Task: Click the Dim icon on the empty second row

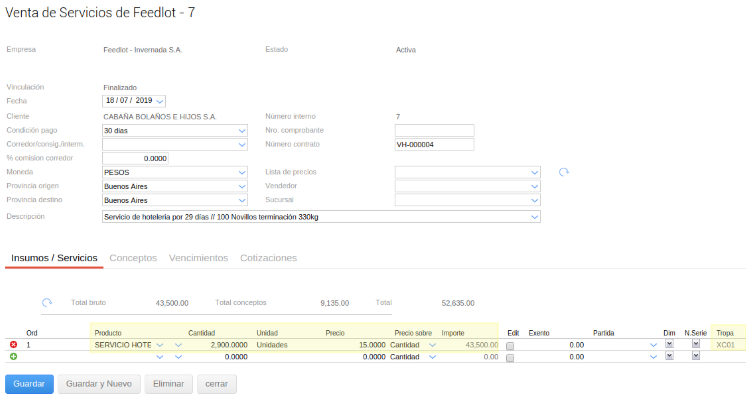Action: tap(669, 356)
